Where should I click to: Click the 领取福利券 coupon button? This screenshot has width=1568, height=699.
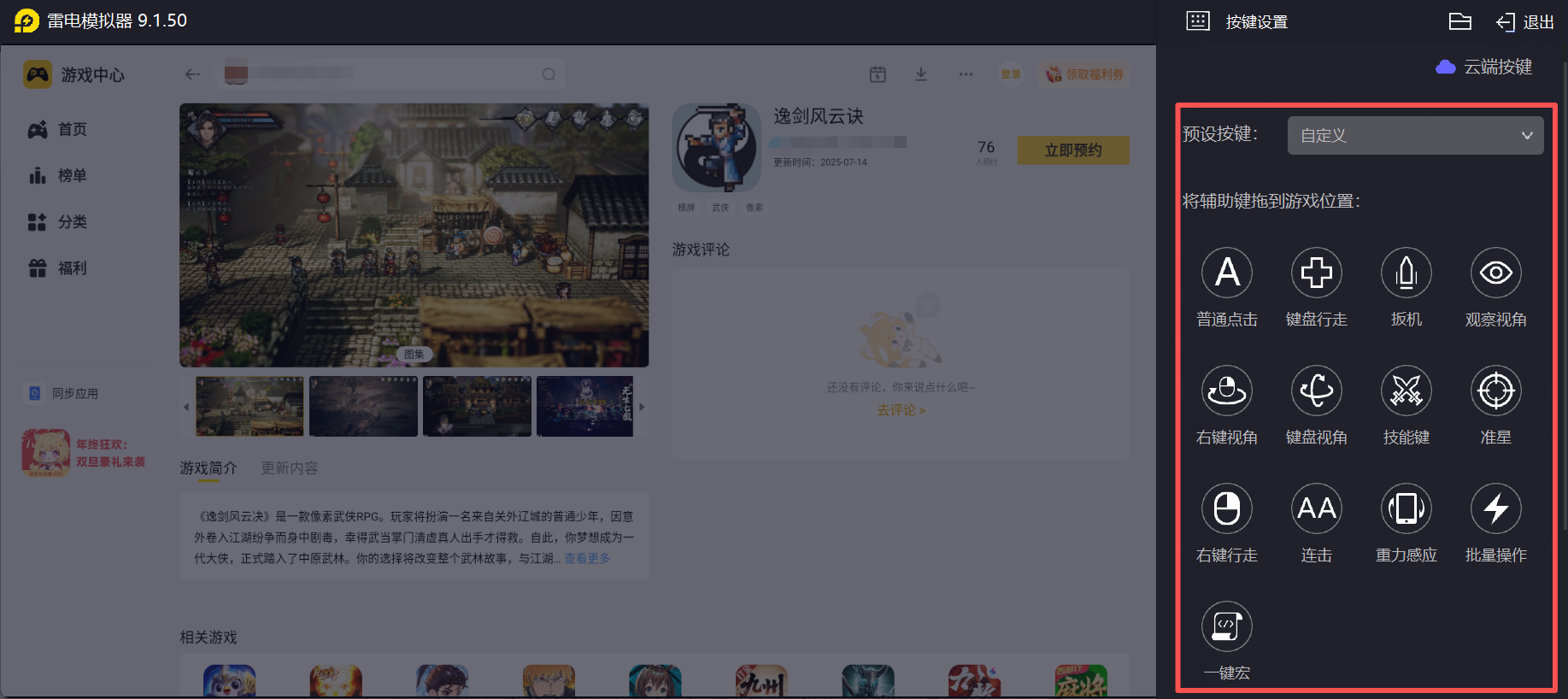(1084, 74)
